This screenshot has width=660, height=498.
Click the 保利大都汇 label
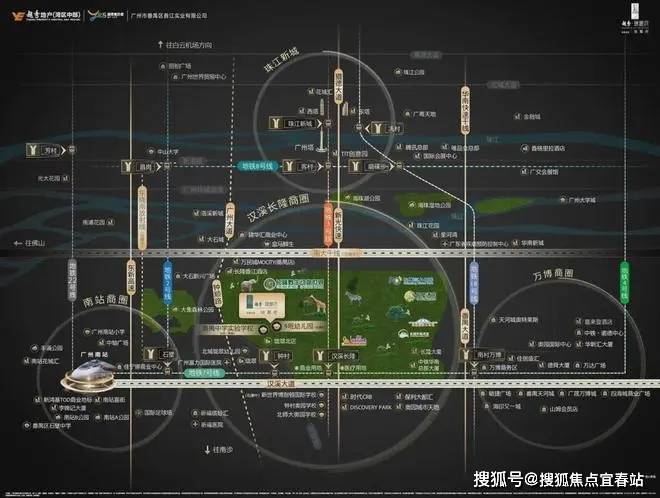[x=419, y=397]
